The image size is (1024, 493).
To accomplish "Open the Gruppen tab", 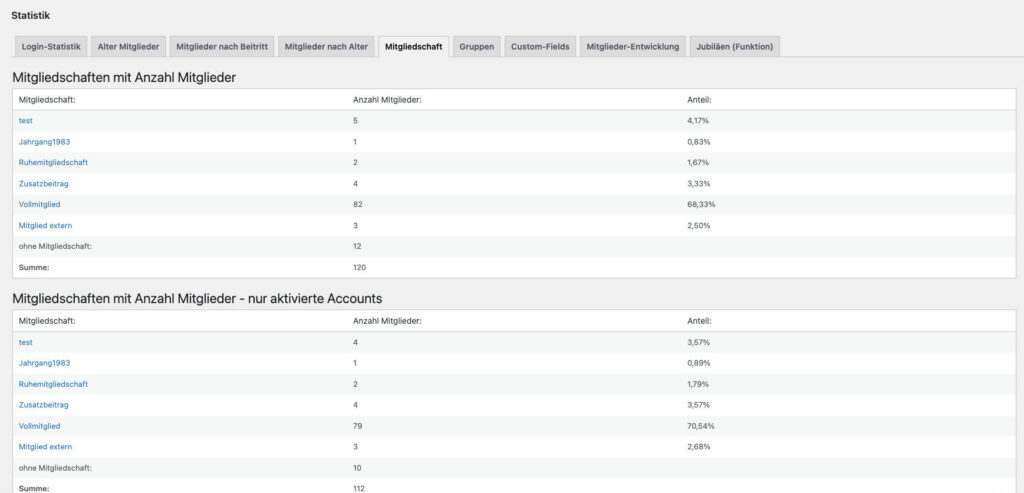I will coord(477,47).
